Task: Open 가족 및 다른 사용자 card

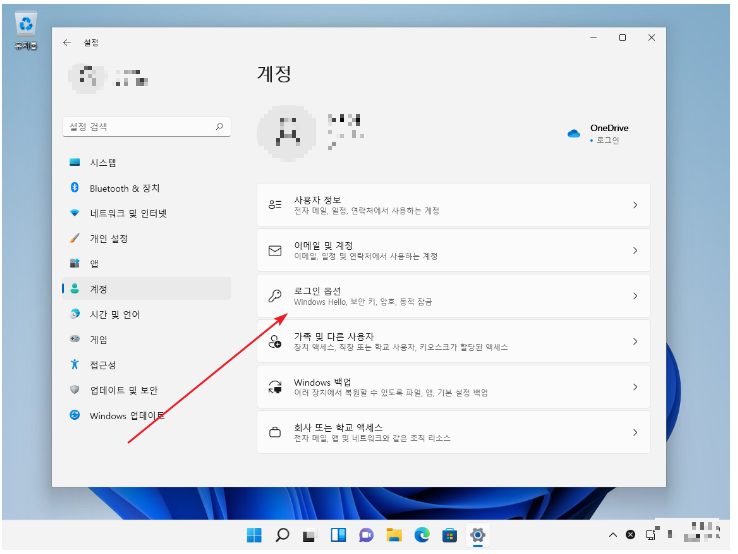Action: [454, 341]
